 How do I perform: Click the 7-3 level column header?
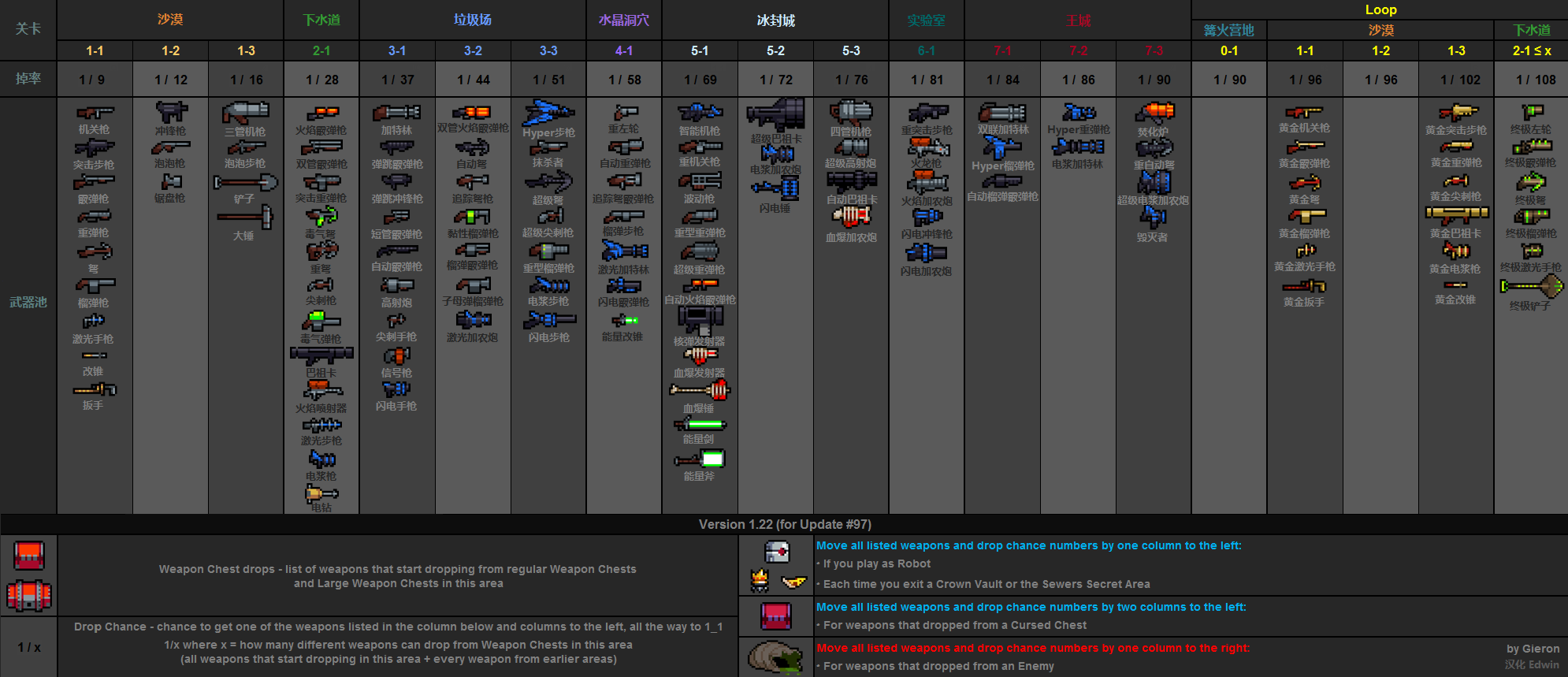(1154, 50)
